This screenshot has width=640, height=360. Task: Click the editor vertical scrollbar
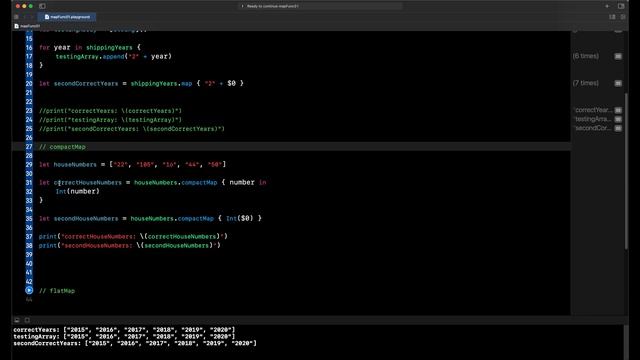(626, 171)
